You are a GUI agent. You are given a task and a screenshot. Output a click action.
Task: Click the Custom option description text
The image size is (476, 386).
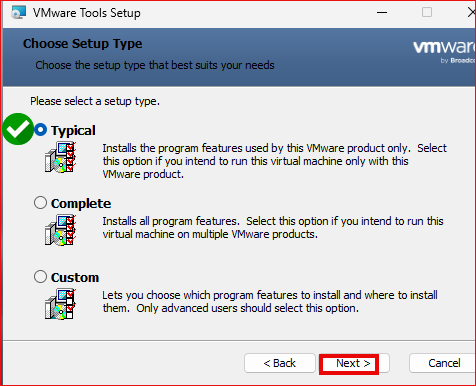(270, 302)
